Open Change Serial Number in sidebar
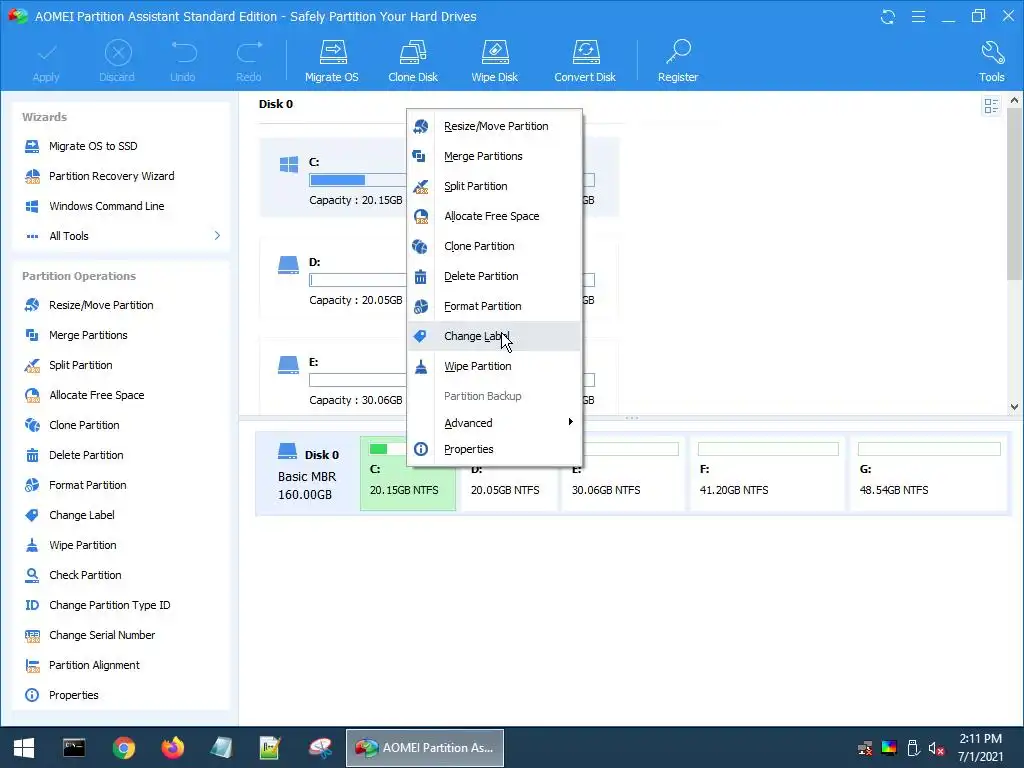Image resolution: width=1024 pixels, height=768 pixels. [x=102, y=635]
